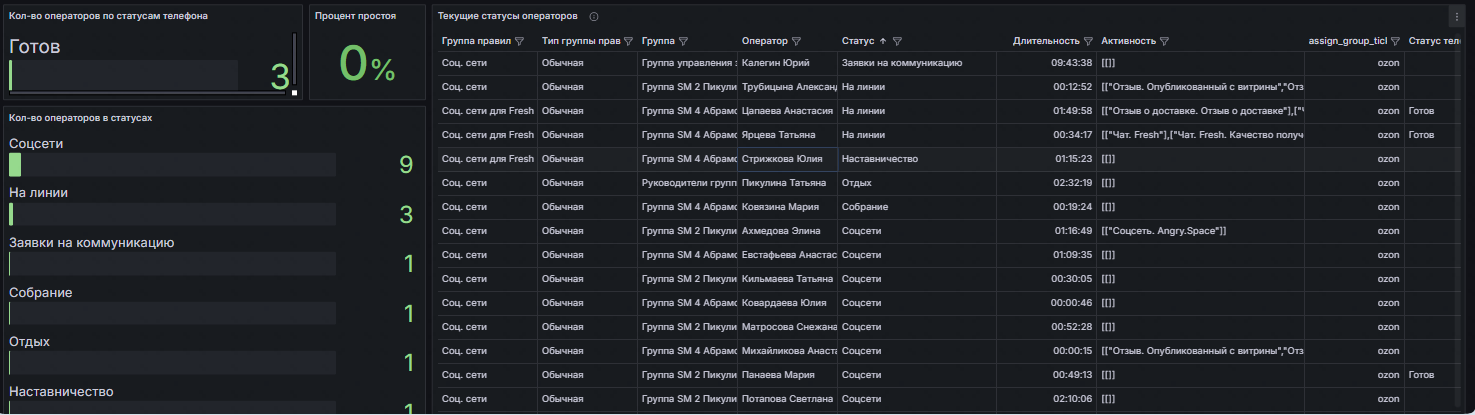Filter the Длительность column
Screen dimensions: 1475x415
(1088, 42)
